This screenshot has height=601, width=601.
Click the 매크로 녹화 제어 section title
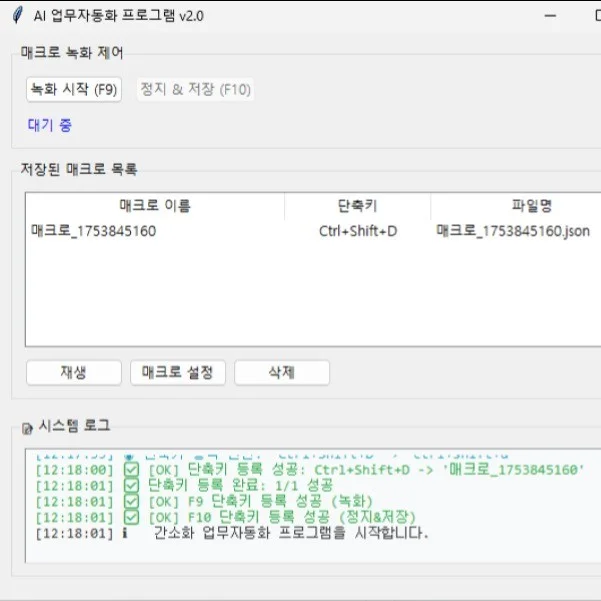72,53
